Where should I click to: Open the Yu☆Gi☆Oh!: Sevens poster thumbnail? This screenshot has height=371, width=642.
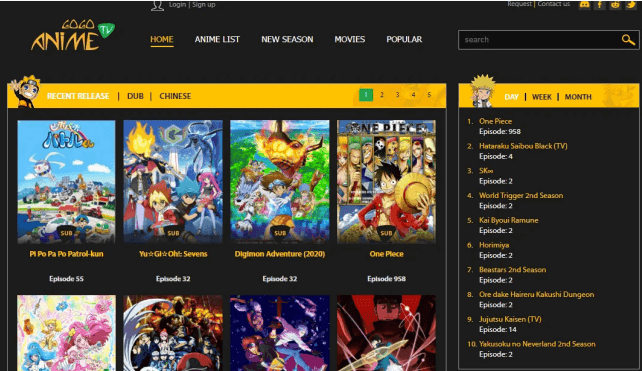point(173,182)
